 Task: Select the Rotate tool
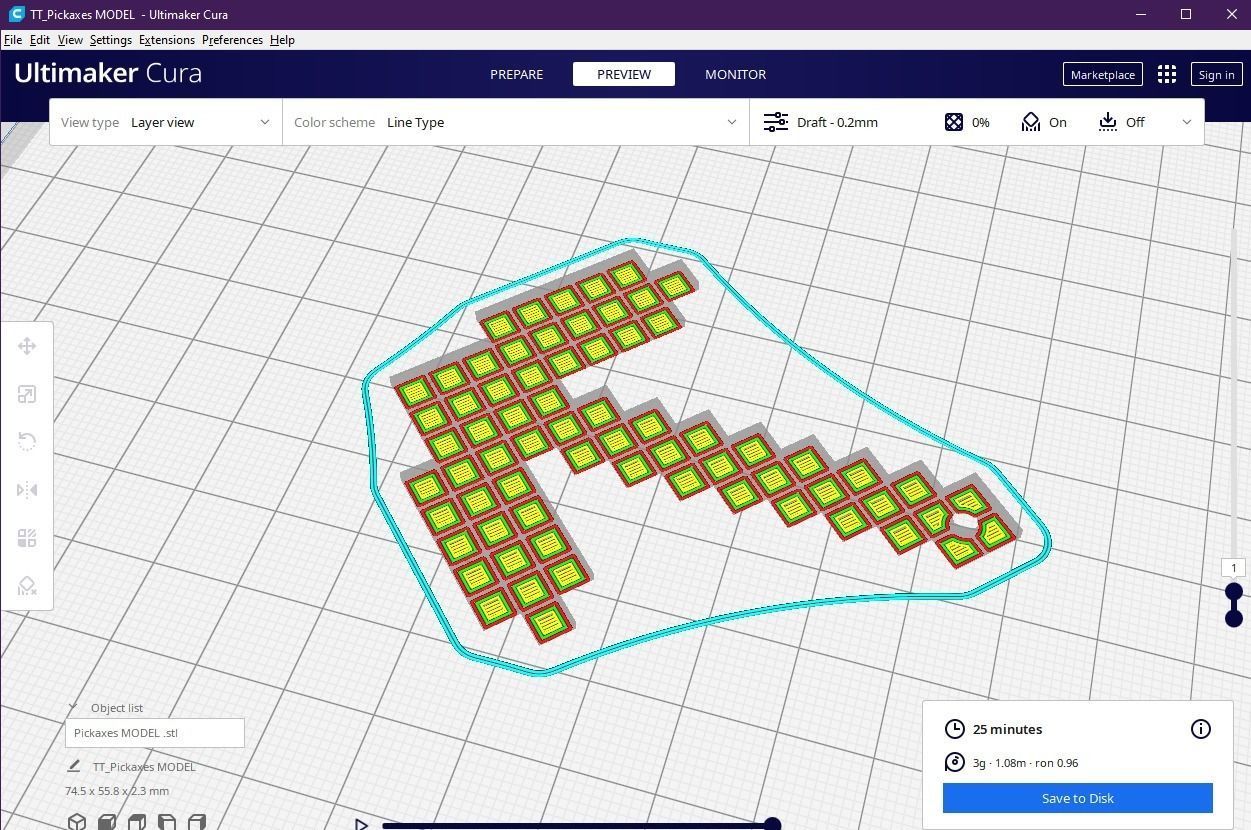click(27, 442)
